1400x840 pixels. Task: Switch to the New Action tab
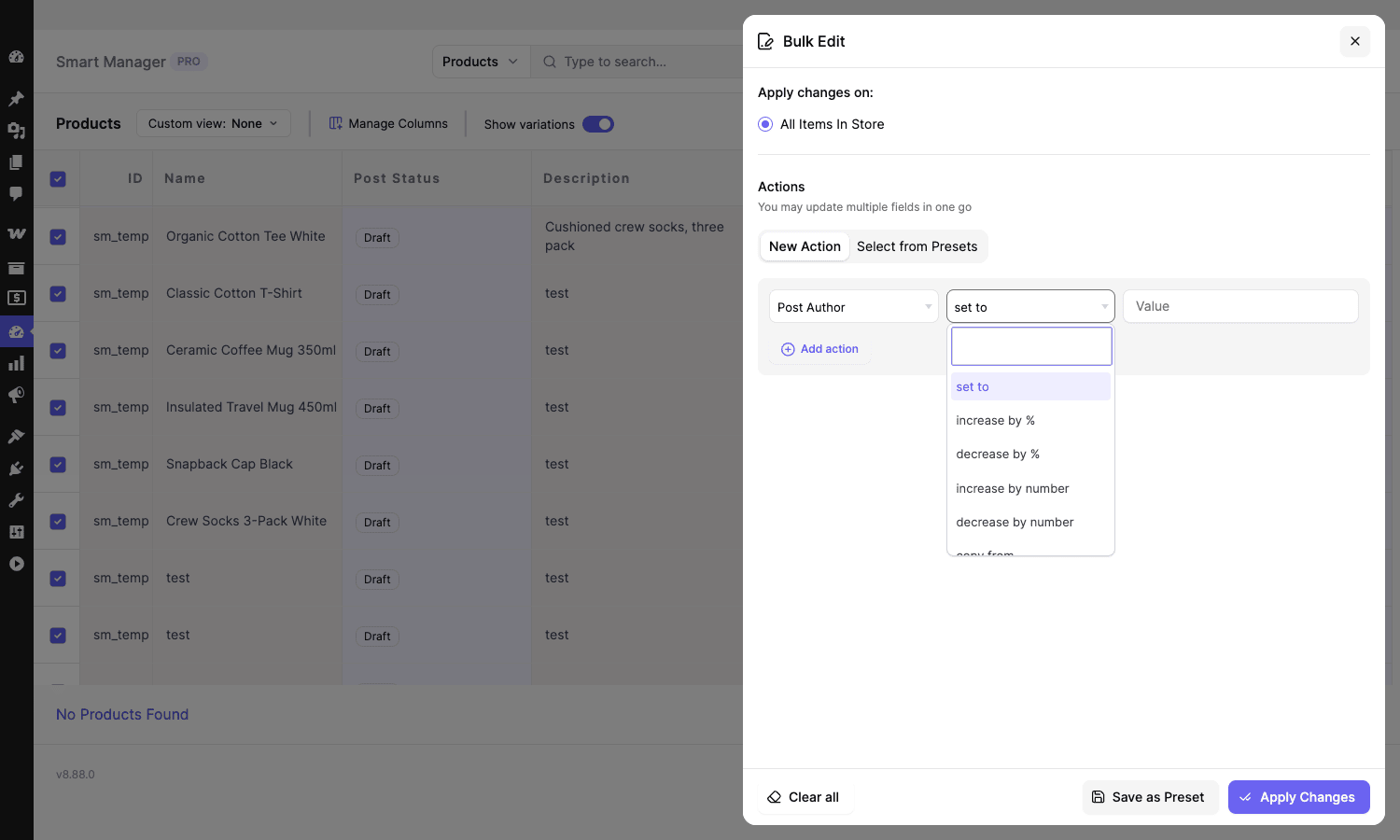click(805, 246)
